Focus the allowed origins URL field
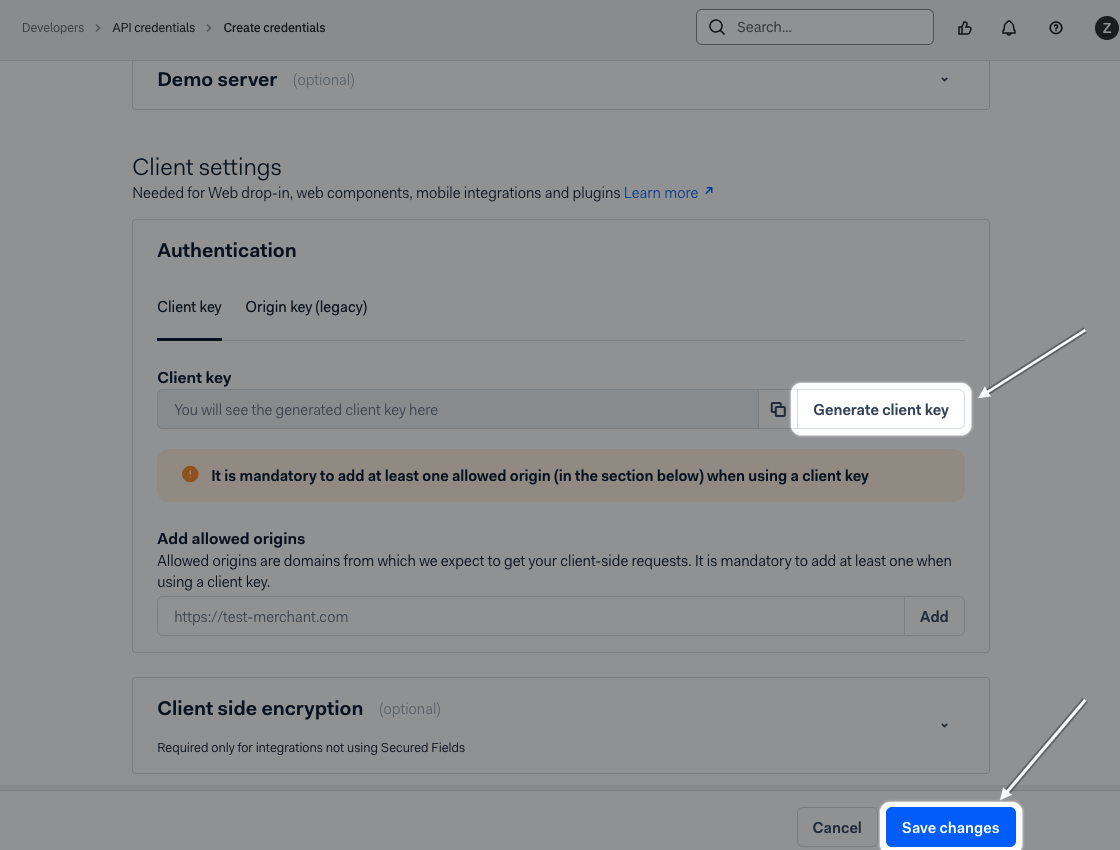 [x=531, y=616]
